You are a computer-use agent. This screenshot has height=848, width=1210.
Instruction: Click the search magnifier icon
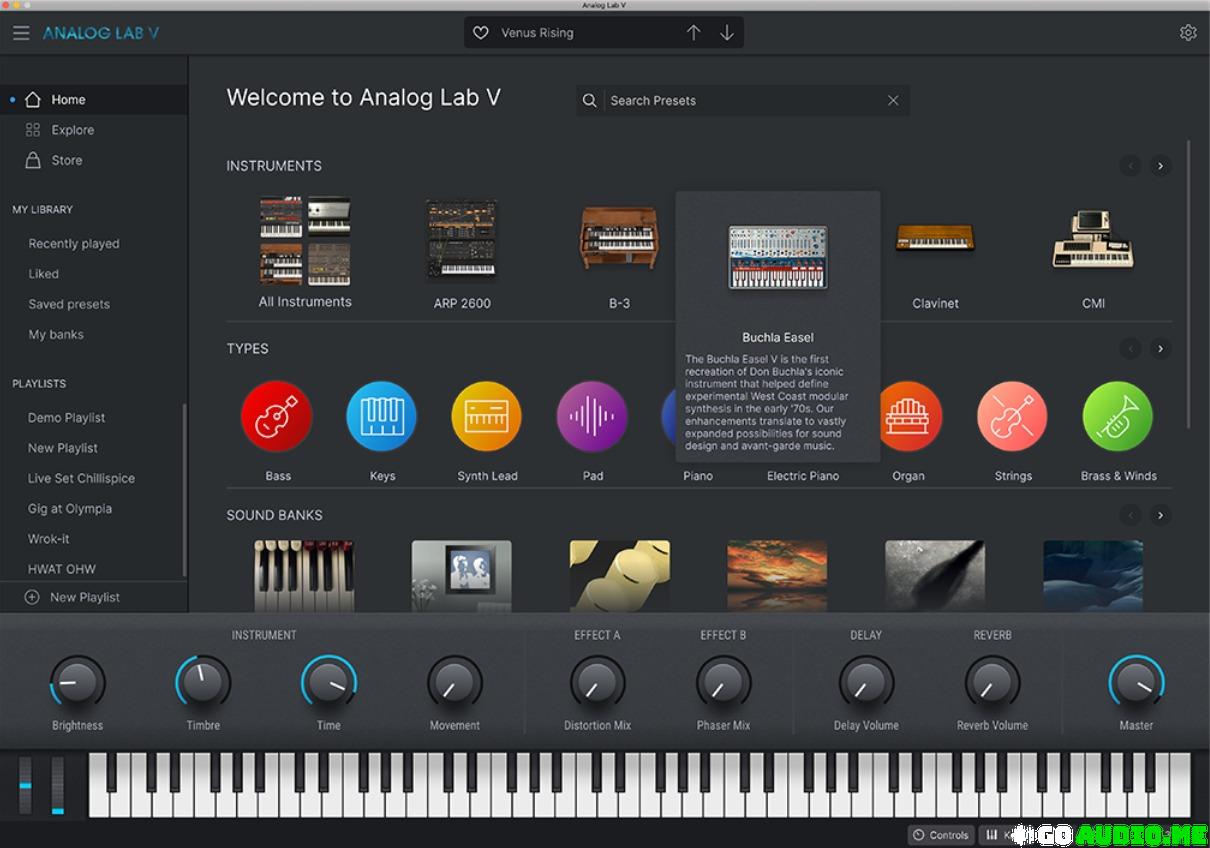[x=590, y=100]
